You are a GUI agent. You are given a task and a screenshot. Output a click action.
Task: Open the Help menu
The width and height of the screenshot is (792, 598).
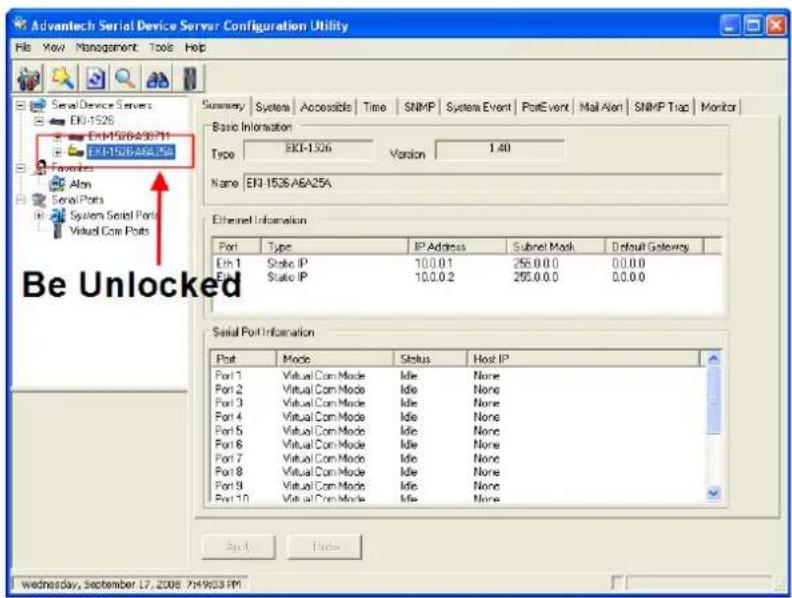(195, 47)
